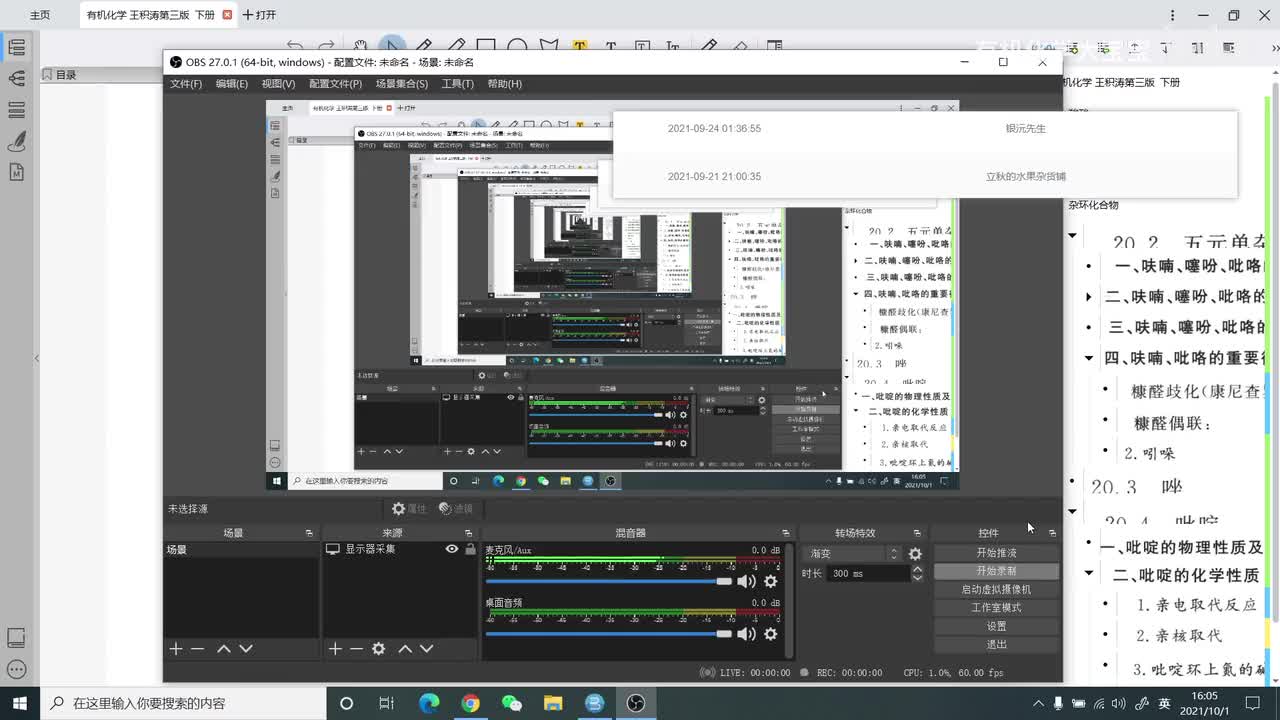The height and width of the screenshot is (720, 1280).
Task: Toggle the lock on 显示器采集 source
Action: point(470,549)
